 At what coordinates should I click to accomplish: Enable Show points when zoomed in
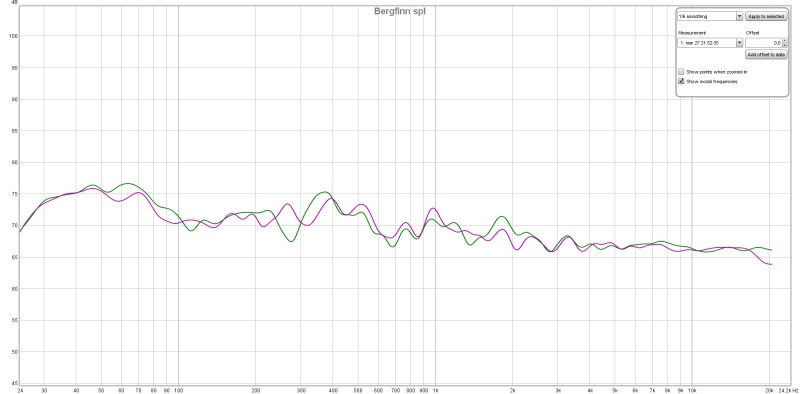(x=681, y=72)
